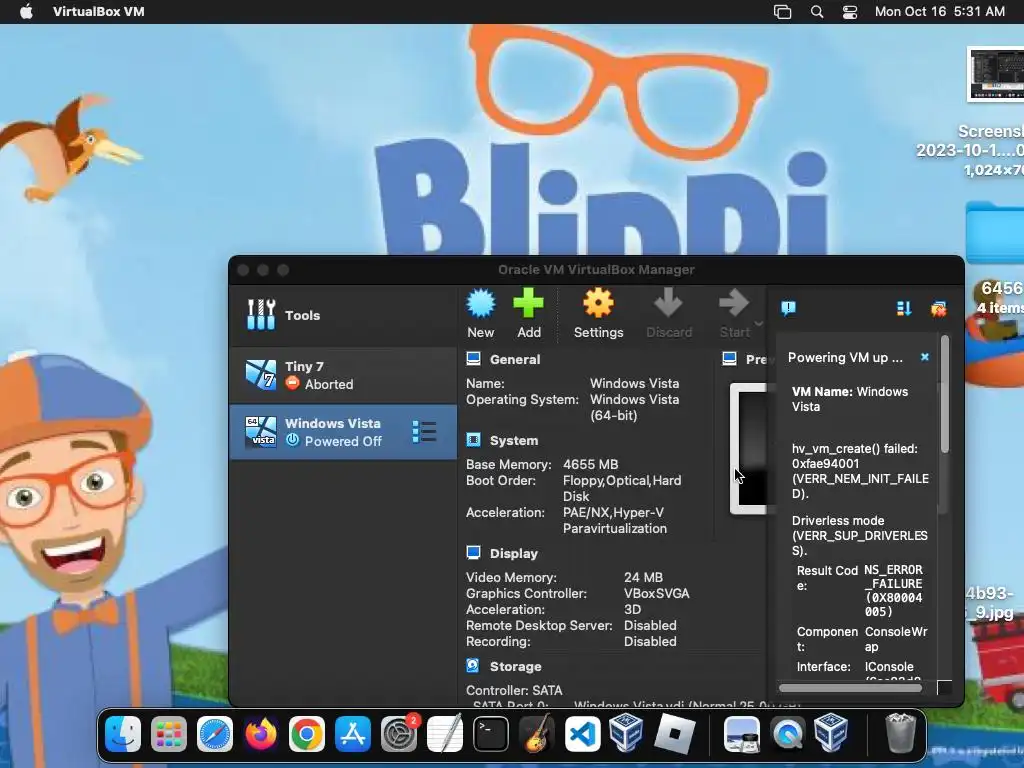Click the Controller: SATA text
Screen dimensions: 1024x768
click(514, 690)
